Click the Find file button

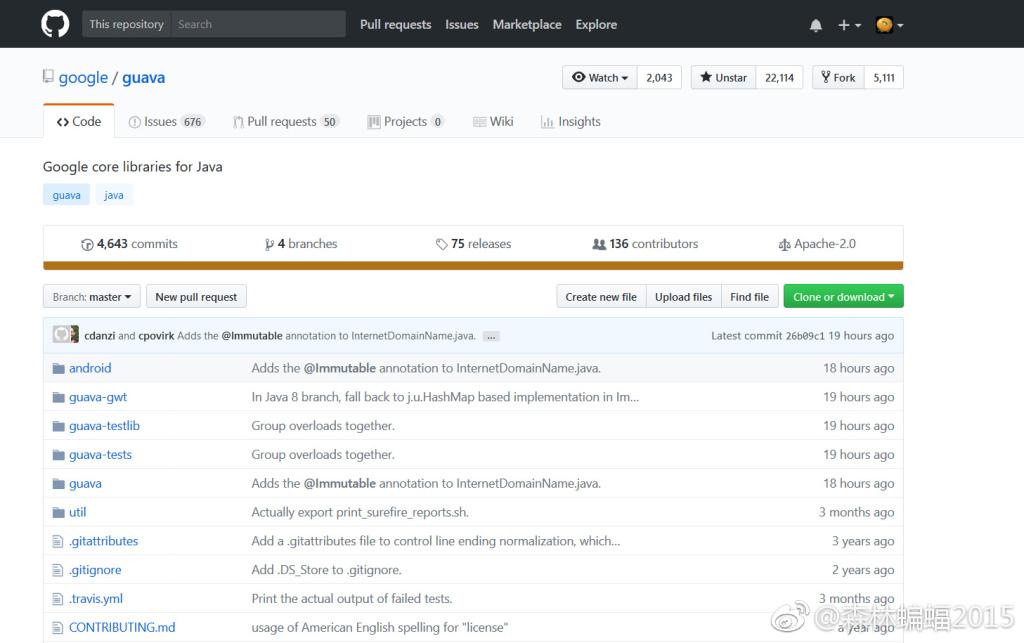[x=750, y=296]
